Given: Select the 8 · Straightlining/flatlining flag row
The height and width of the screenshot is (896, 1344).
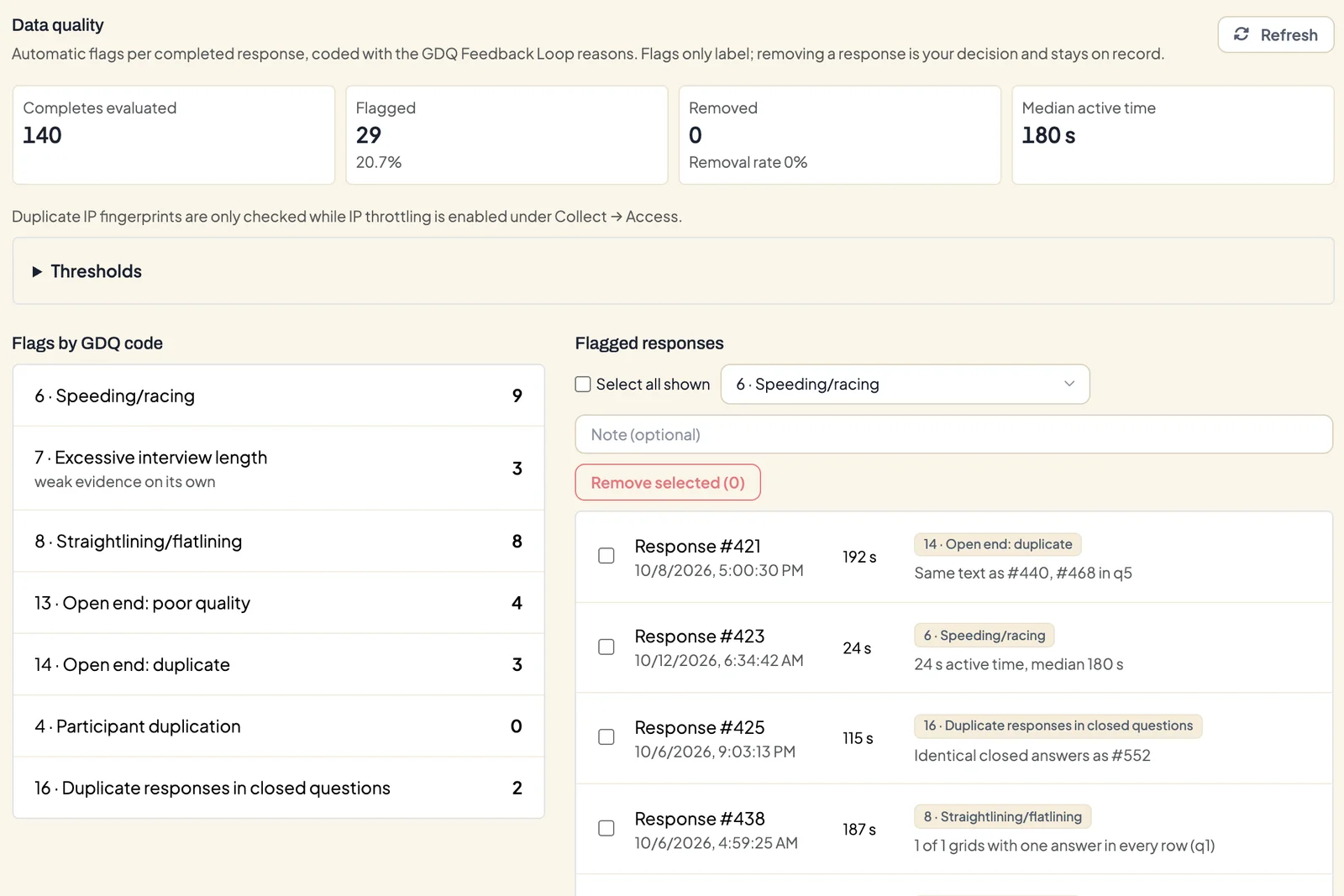Looking at the screenshot, I should 278,542.
